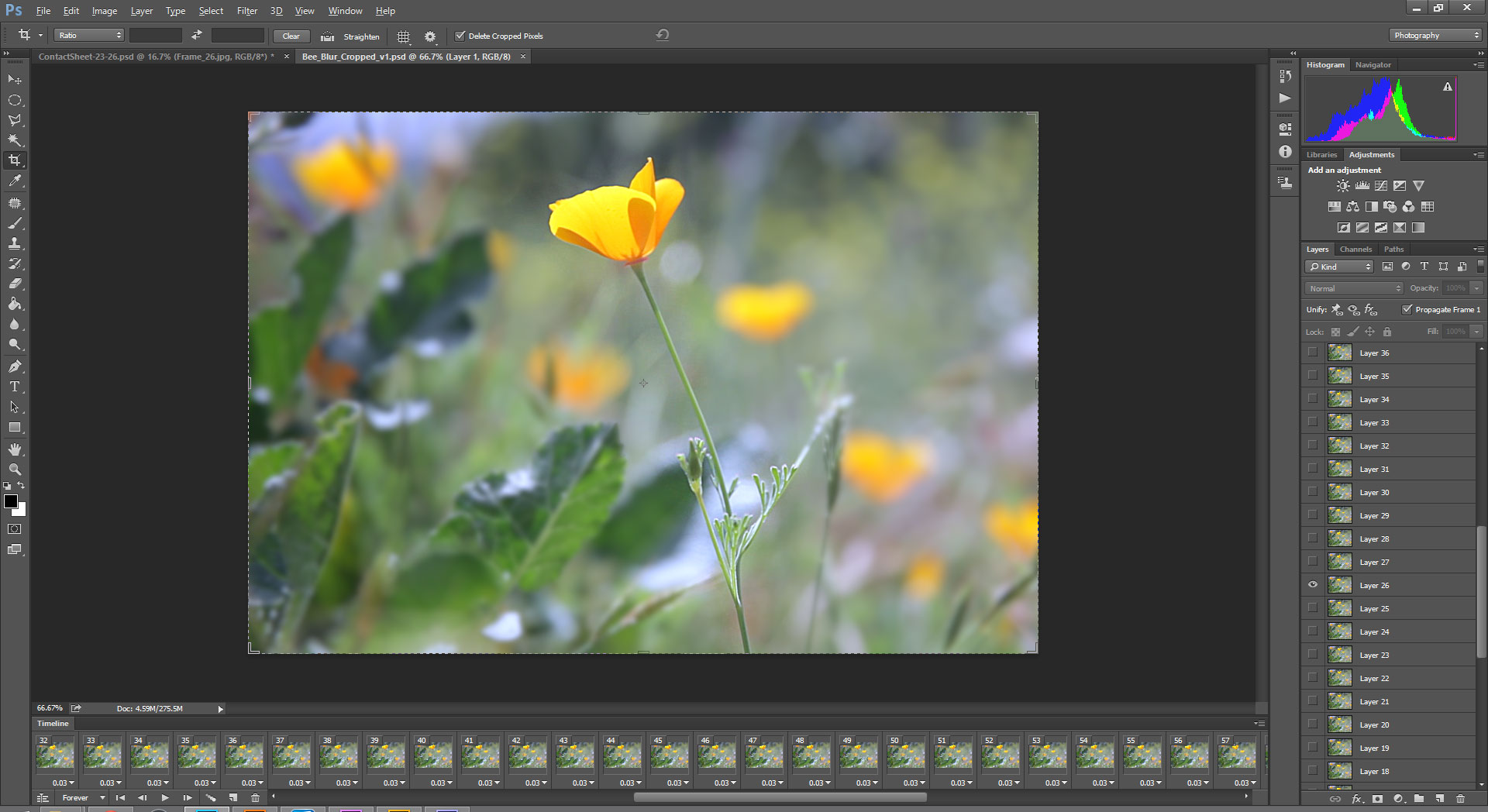
Task: Reset the crop using the reset arrow
Action: (x=662, y=35)
